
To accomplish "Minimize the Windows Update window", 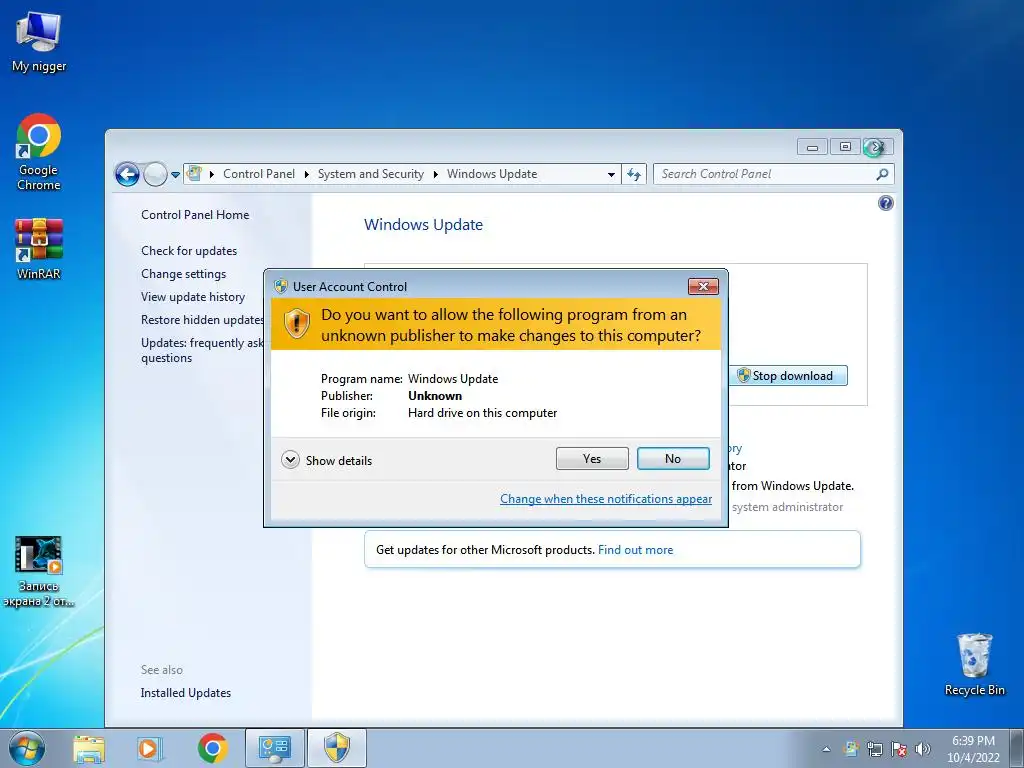I will point(812,148).
